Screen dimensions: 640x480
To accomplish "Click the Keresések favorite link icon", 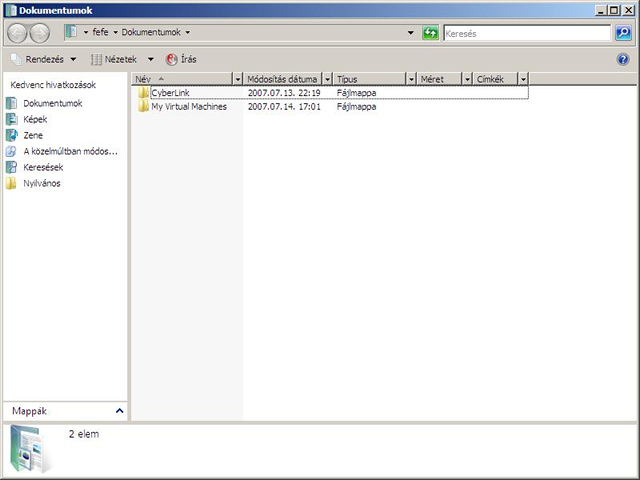I will (x=11, y=167).
